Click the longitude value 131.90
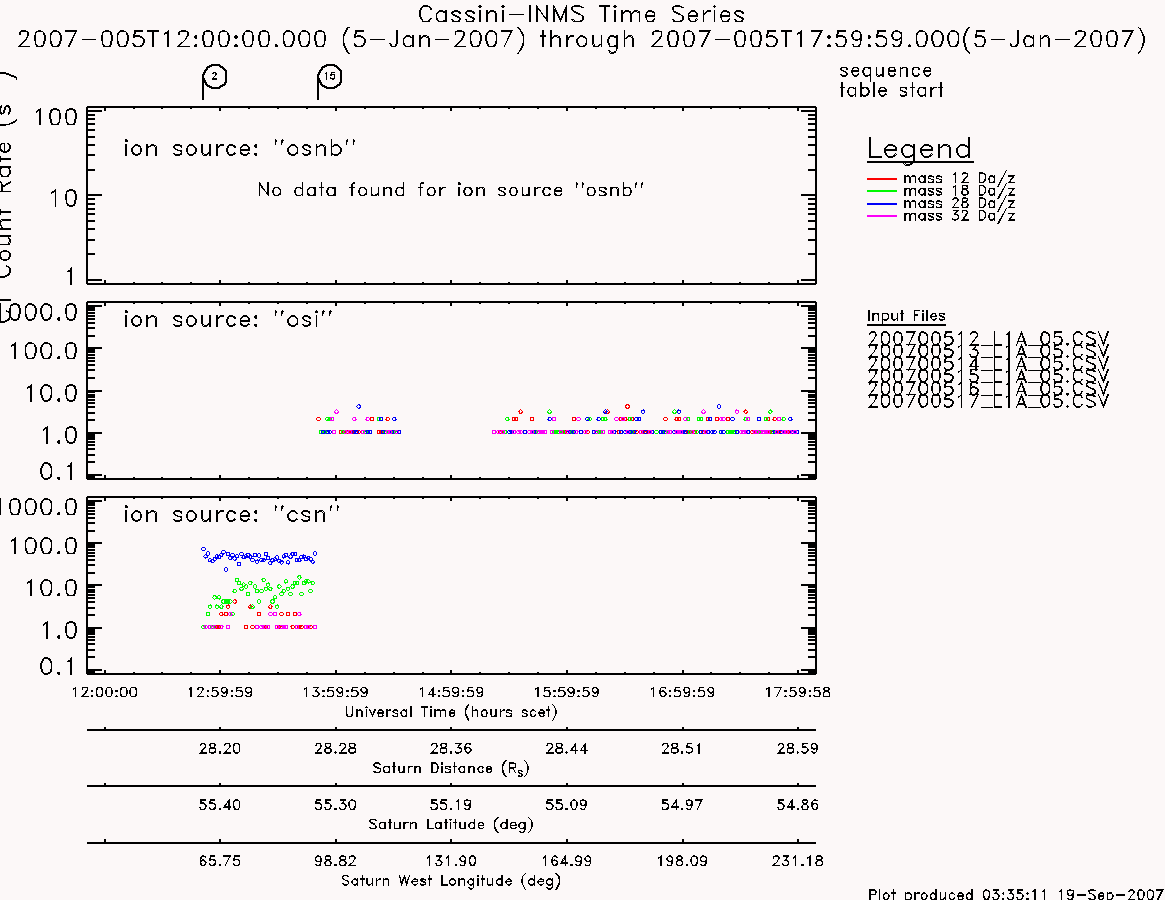 451,861
